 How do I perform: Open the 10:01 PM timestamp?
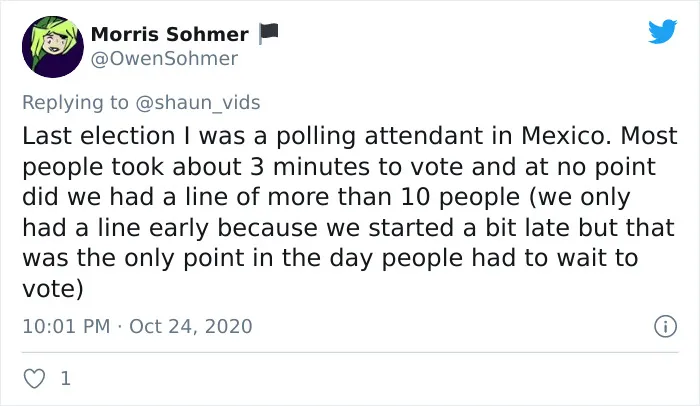click(66, 326)
